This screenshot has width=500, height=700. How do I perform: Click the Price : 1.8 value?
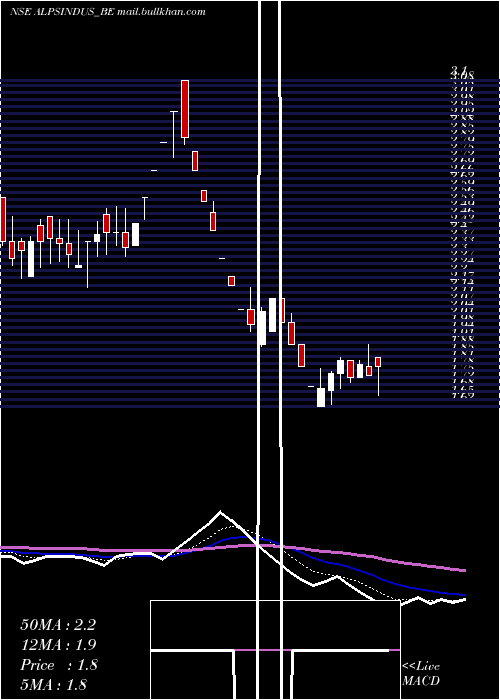[x=59, y=665]
